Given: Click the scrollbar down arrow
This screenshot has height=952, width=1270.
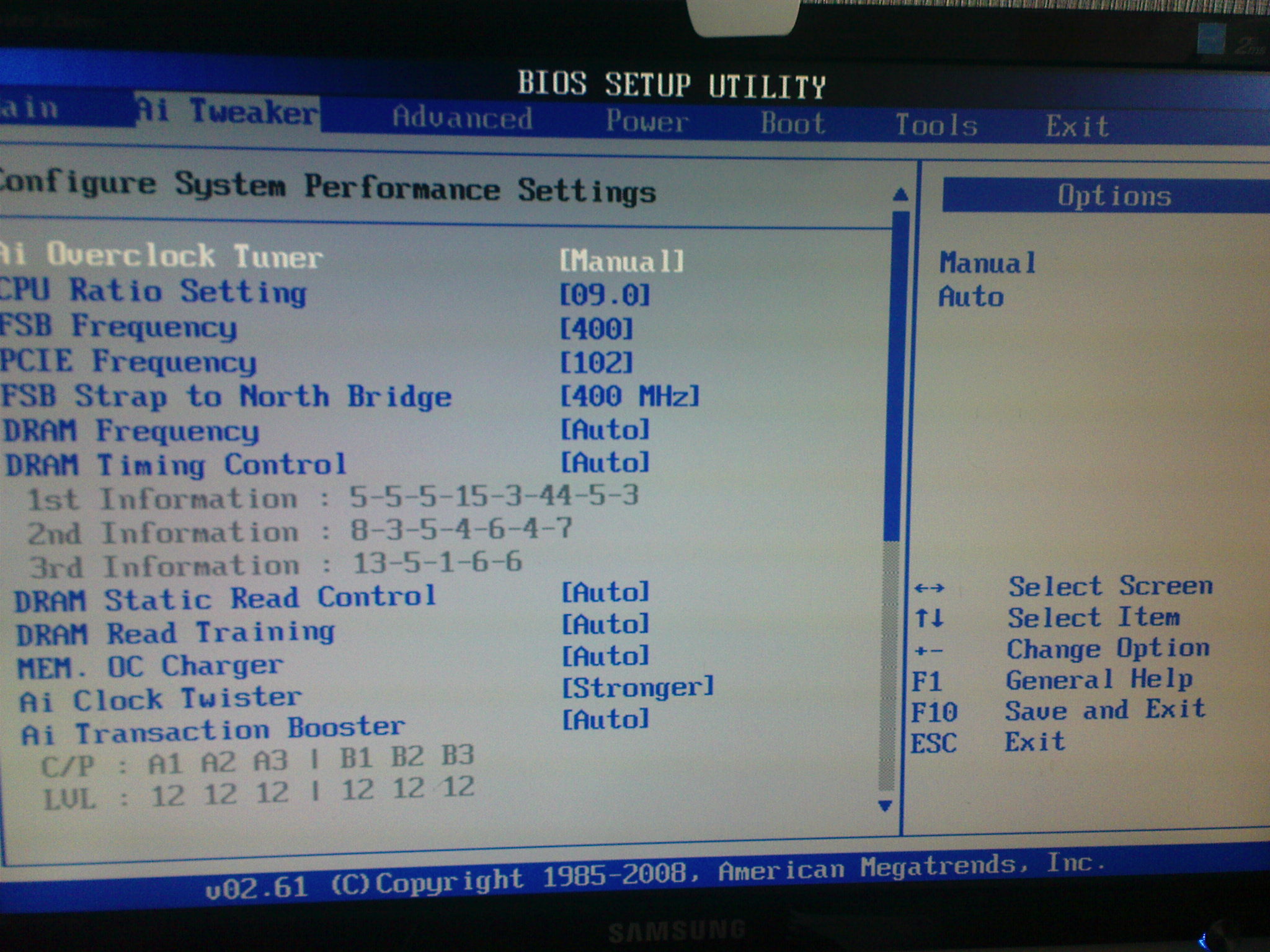Looking at the screenshot, I should [x=885, y=805].
